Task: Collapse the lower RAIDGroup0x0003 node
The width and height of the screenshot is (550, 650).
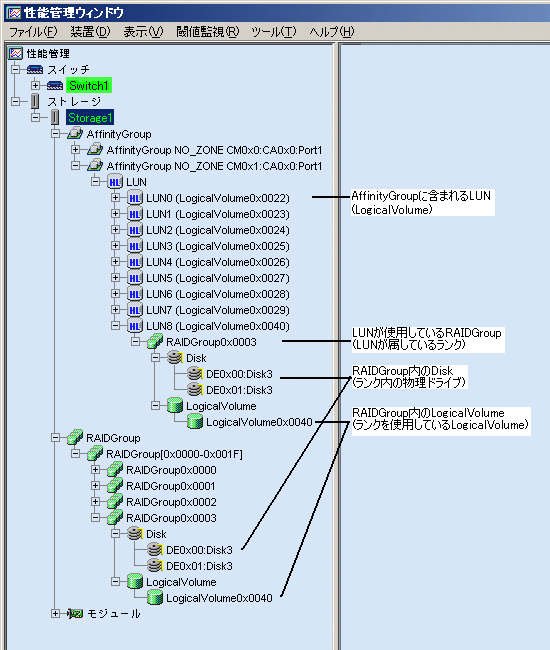Action: (95, 518)
